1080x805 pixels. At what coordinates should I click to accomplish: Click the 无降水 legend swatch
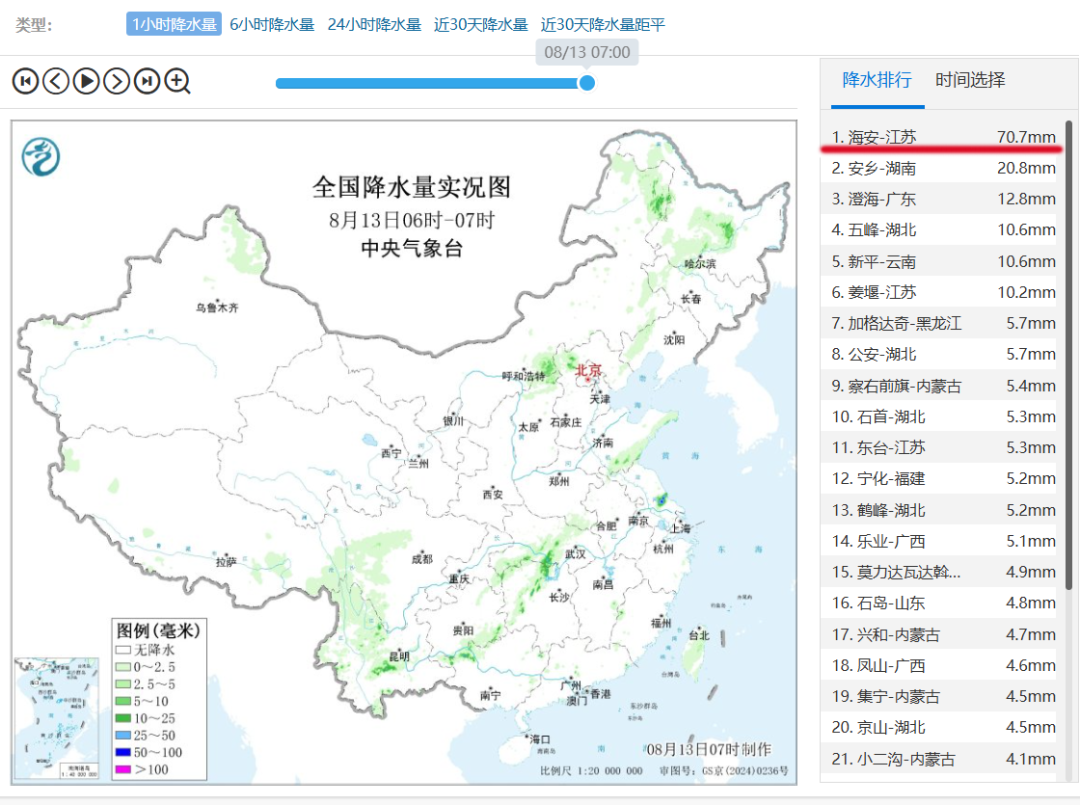[x=123, y=650]
